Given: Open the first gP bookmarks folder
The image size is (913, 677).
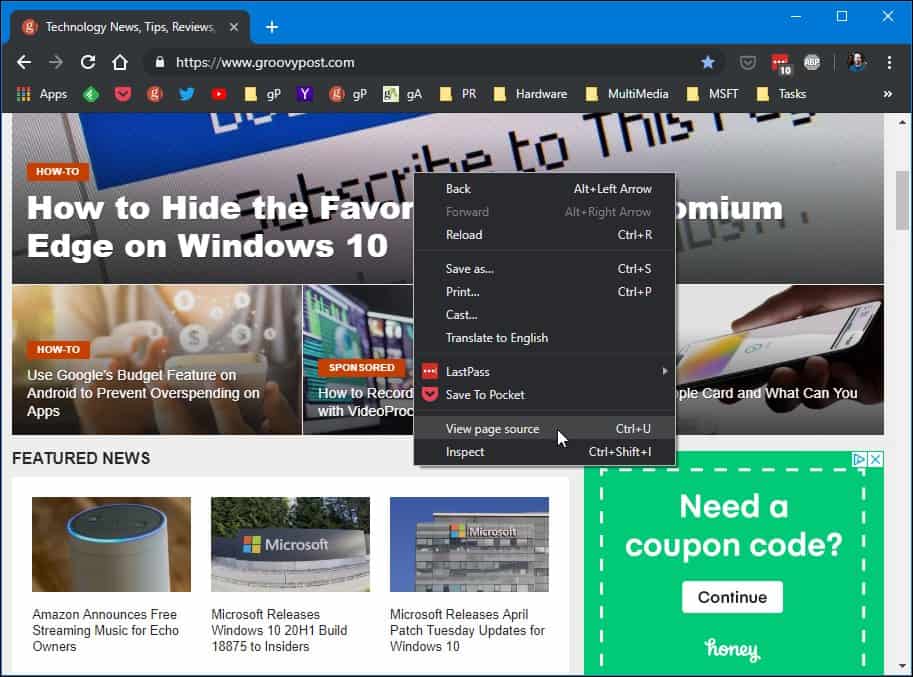Looking at the screenshot, I should 262,94.
